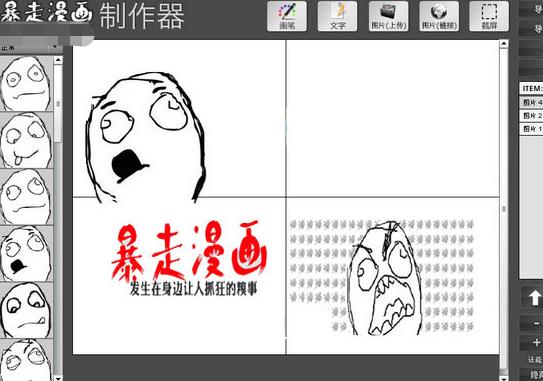The image size is (543, 381).
Task: Select the 图片 2 layer item
Action: tap(531, 116)
